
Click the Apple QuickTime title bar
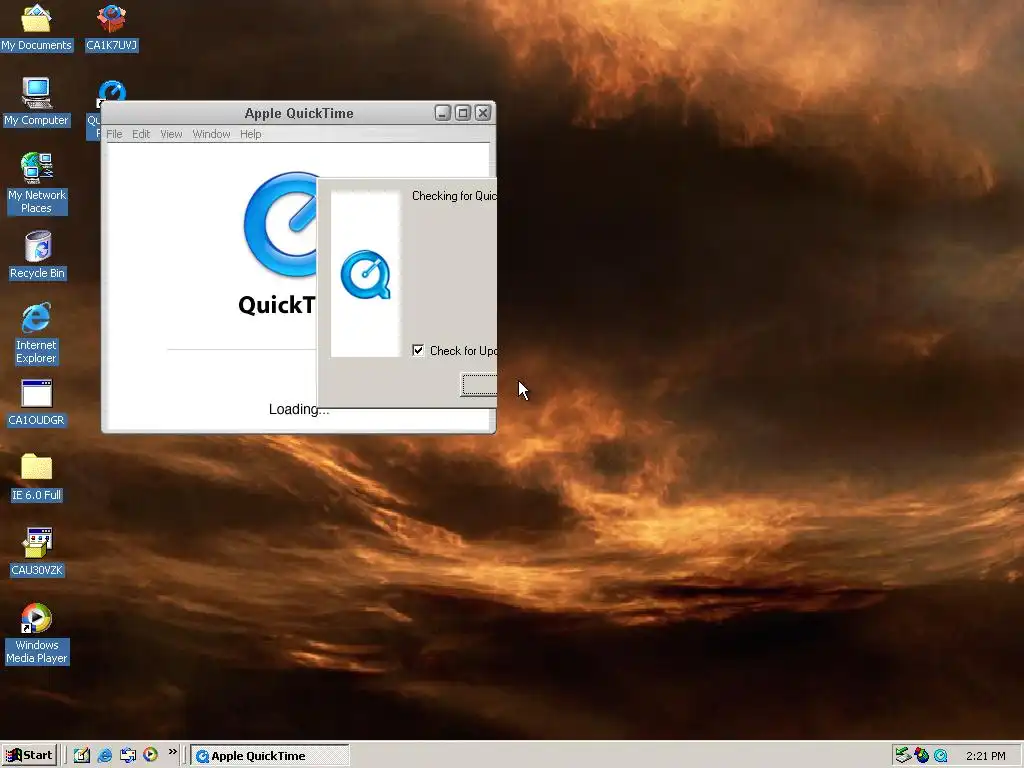(298, 113)
